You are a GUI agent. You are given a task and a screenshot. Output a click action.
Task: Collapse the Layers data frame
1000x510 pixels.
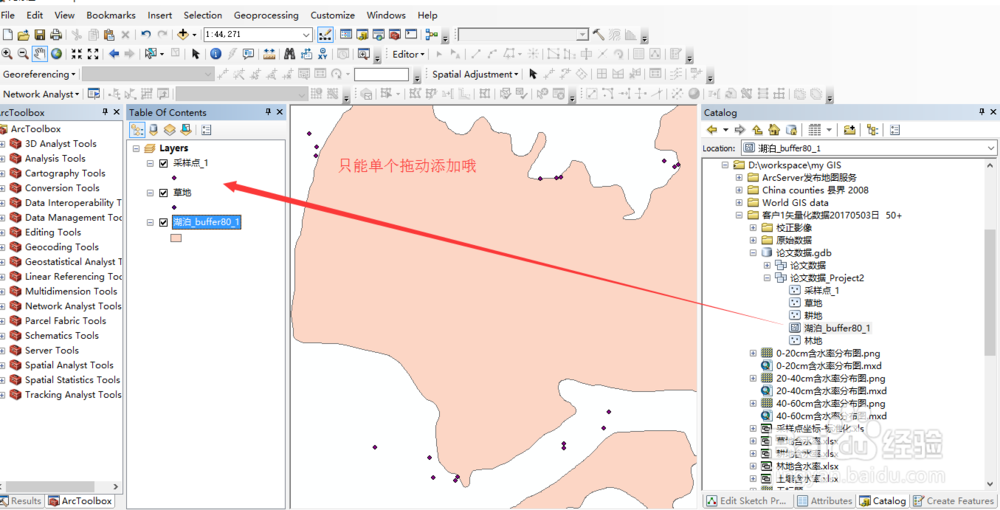click(136, 149)
